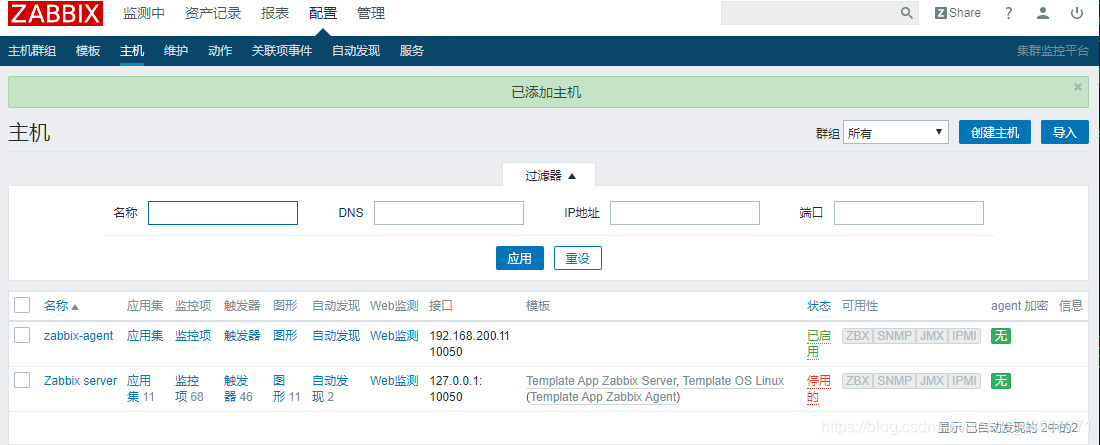Open zabbix-agent 自动发现 link

336,336
